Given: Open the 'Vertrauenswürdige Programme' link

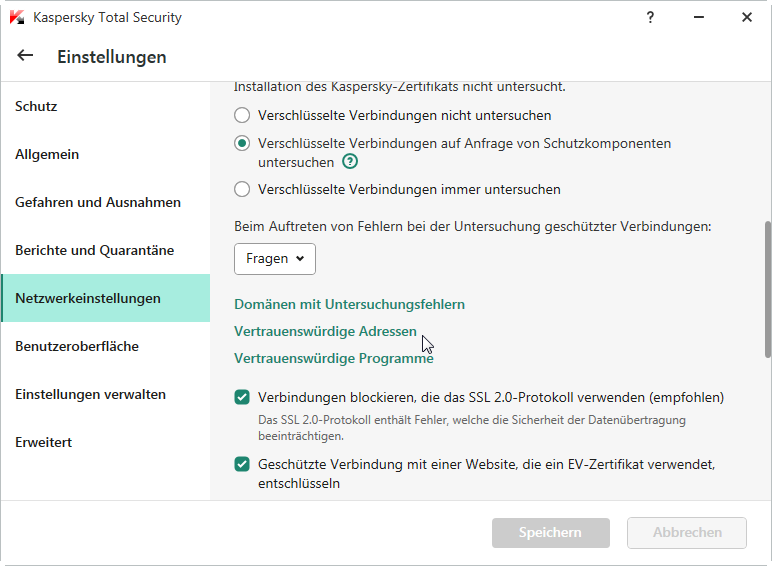Looking at the screenshot, I should click(333, 358).
